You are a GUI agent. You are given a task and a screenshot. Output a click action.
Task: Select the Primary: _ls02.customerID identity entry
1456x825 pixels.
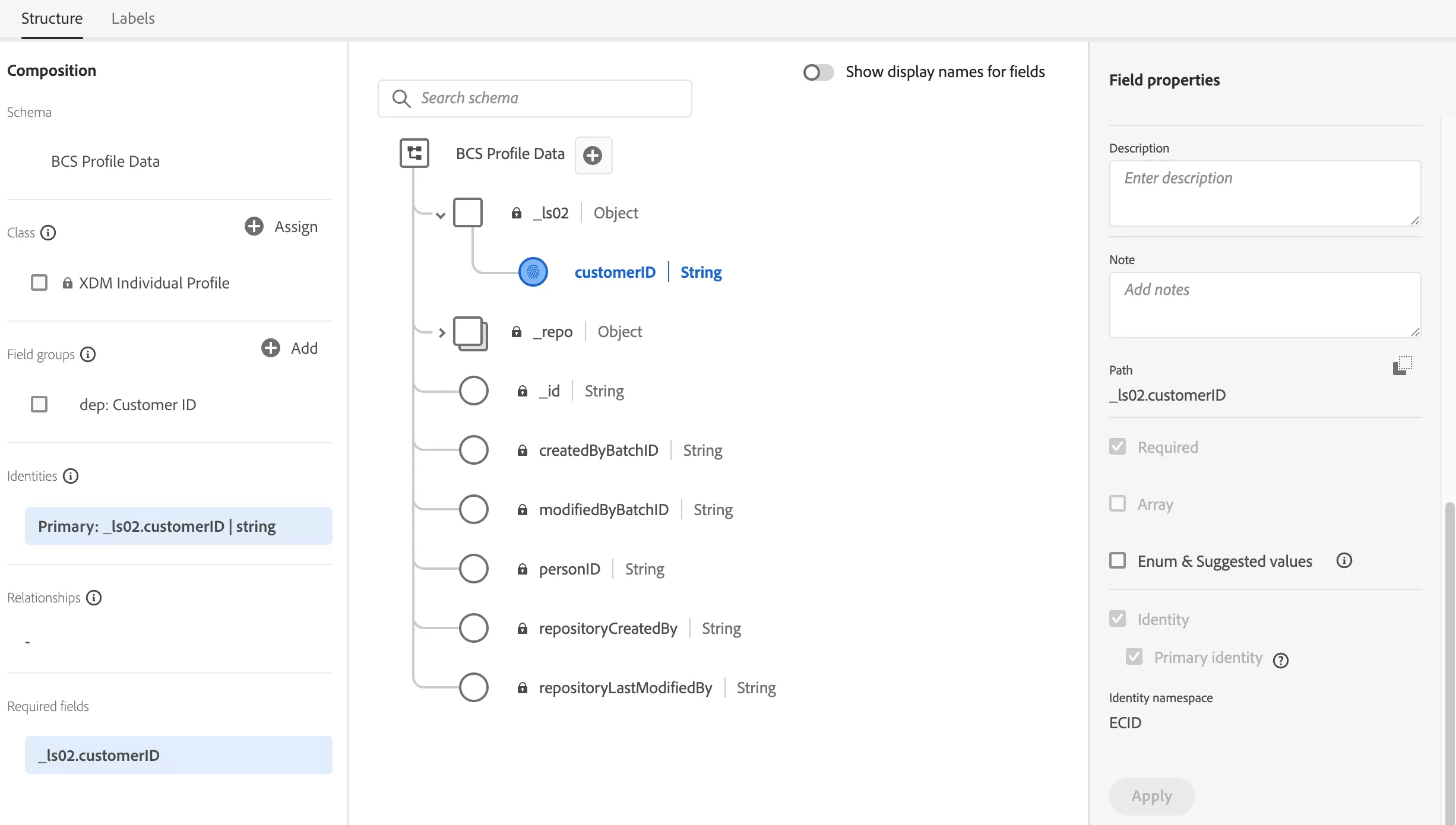tap(179, 526)
